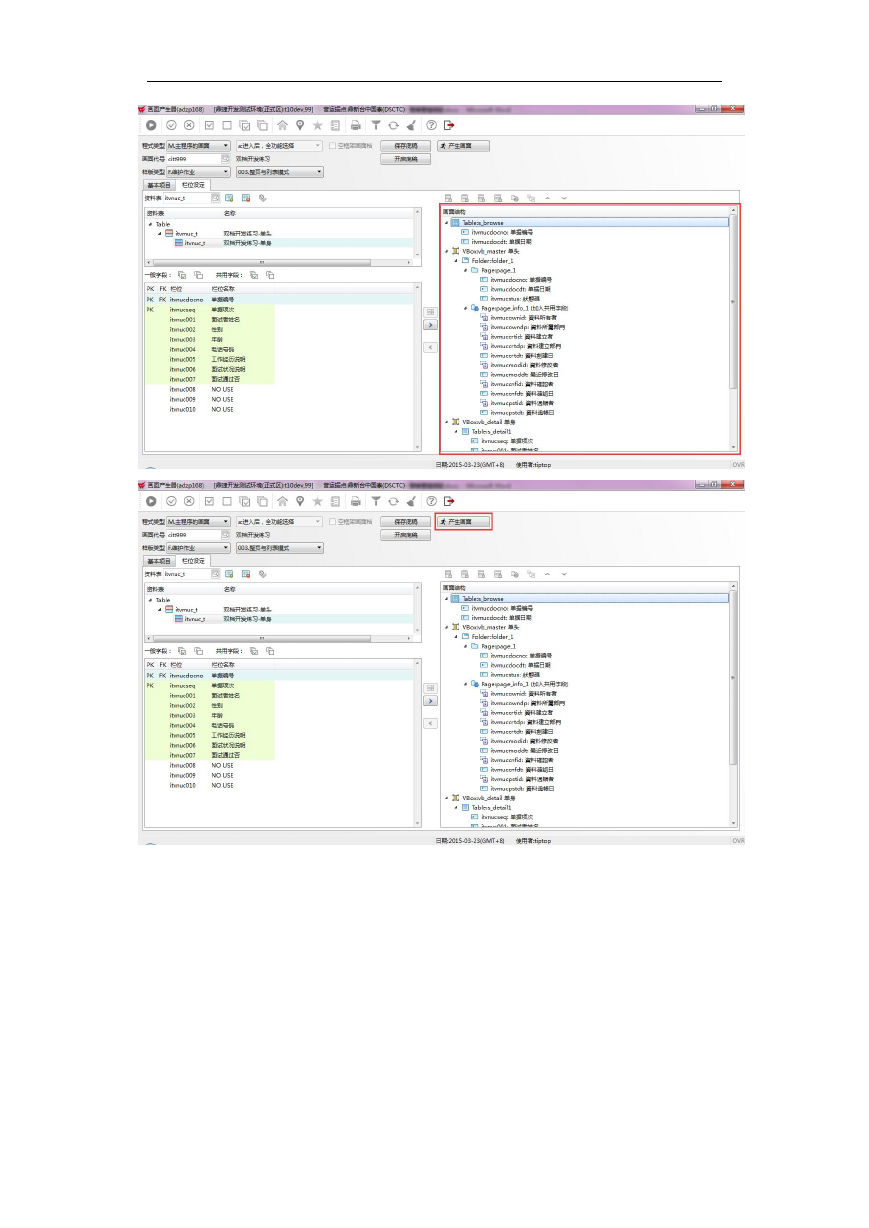
Task: Click the left-arrow remove-field button, lower screenshot
Action: tap(431, 723)
